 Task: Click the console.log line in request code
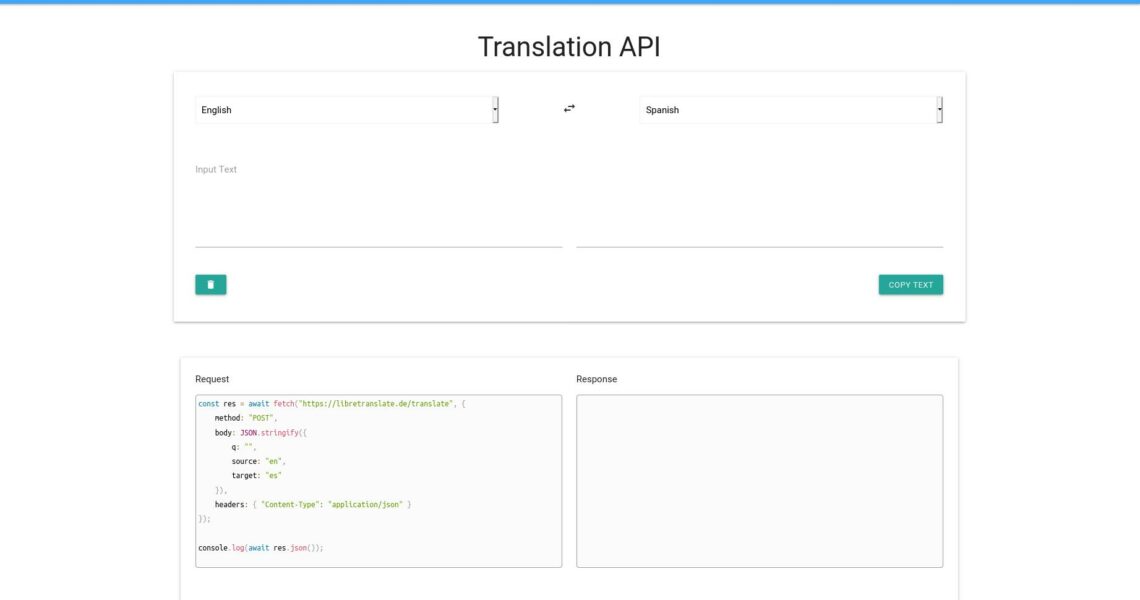(261, 548)
